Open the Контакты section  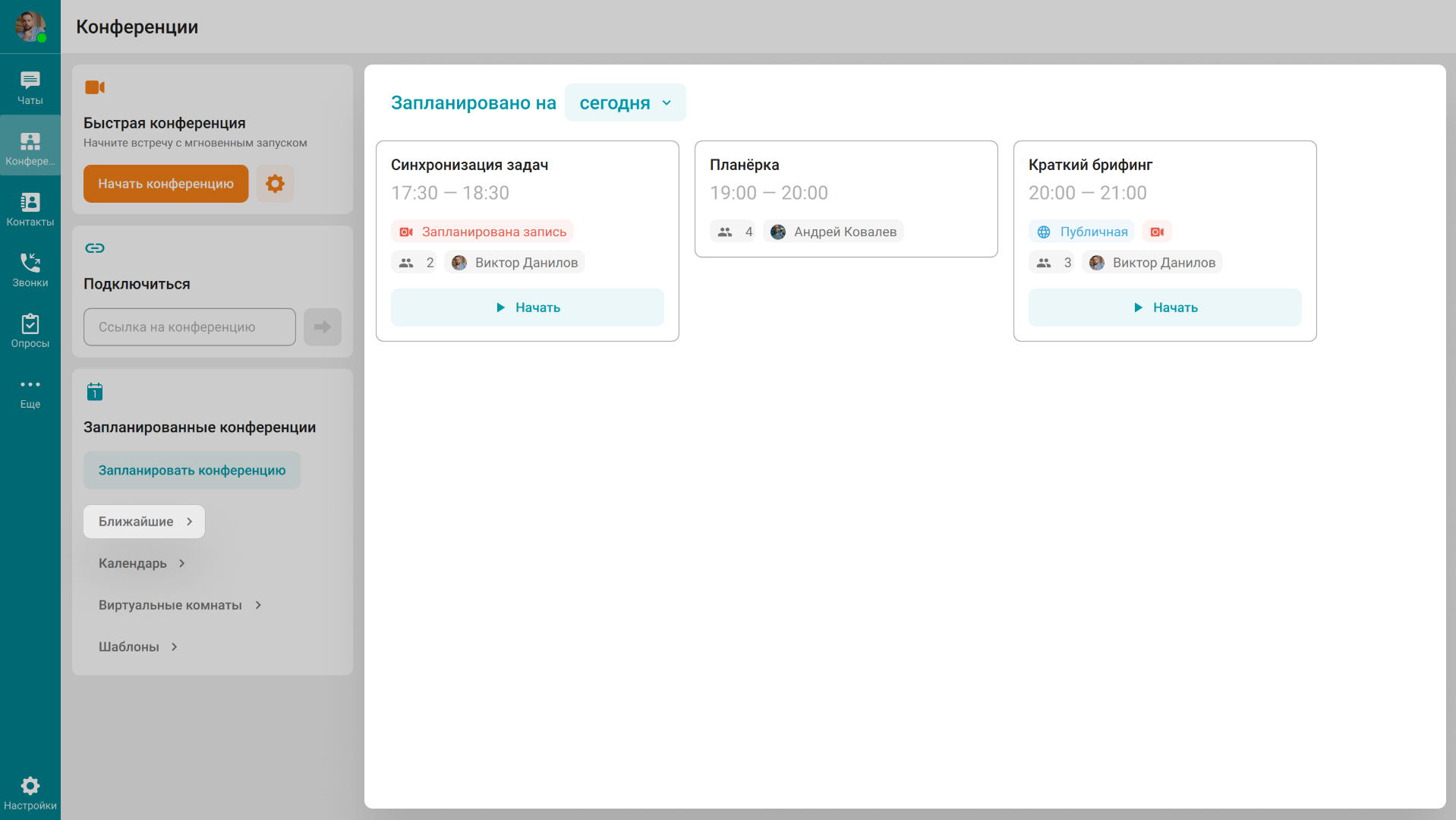(x=30, y=210)
